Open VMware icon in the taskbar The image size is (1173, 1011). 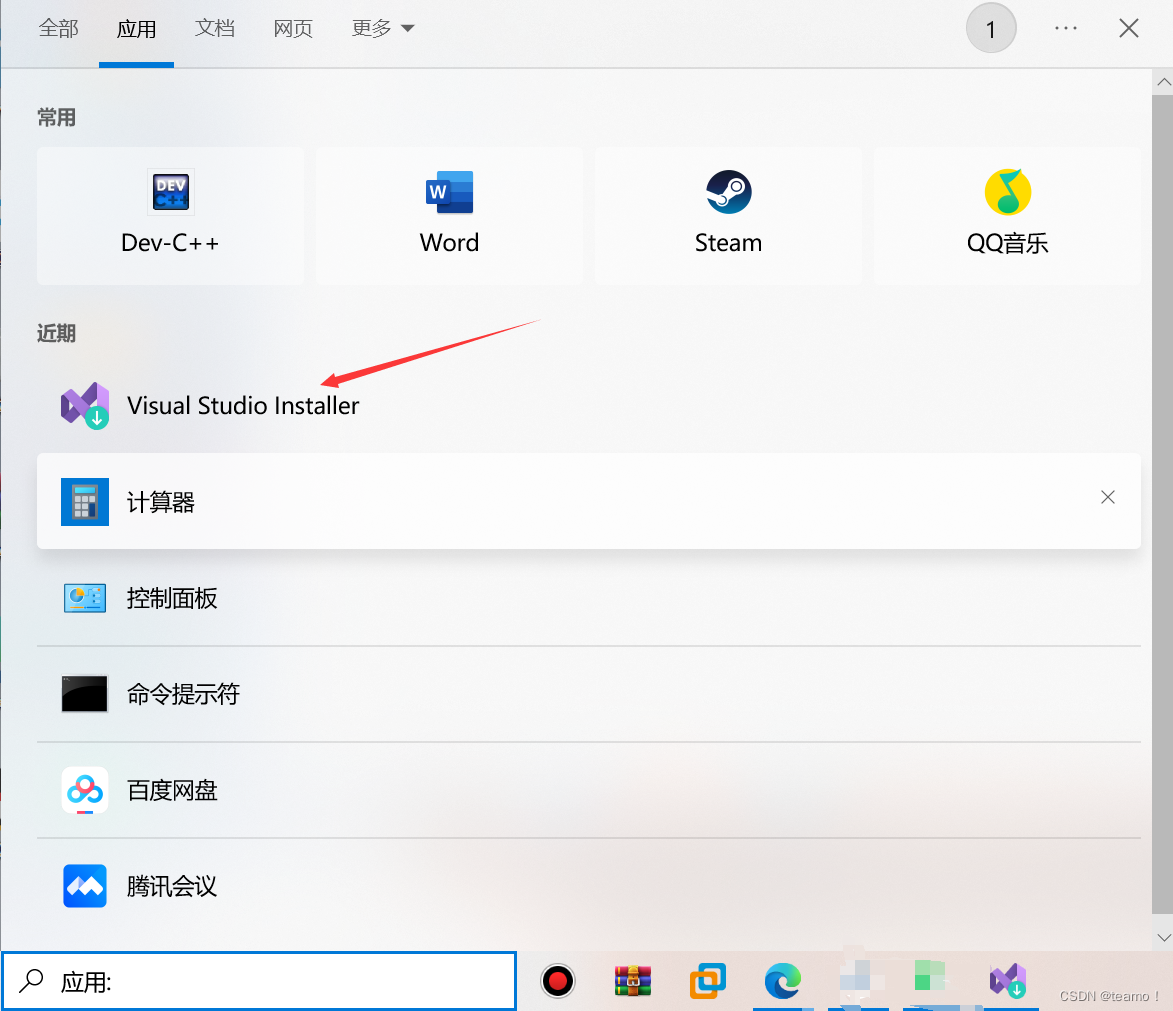tap(708, 981)
